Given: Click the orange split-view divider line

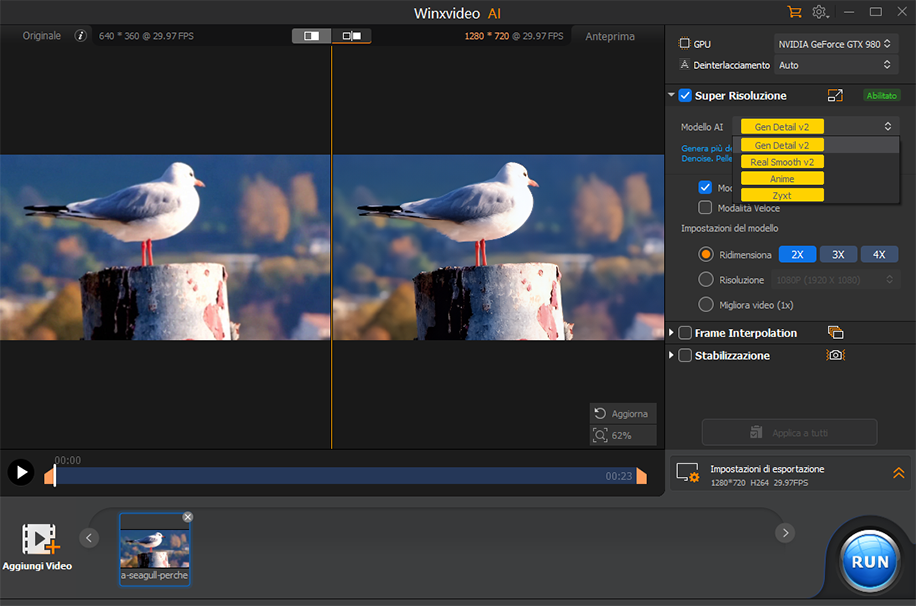Looking at the screenshot, I should coord(331,247).
